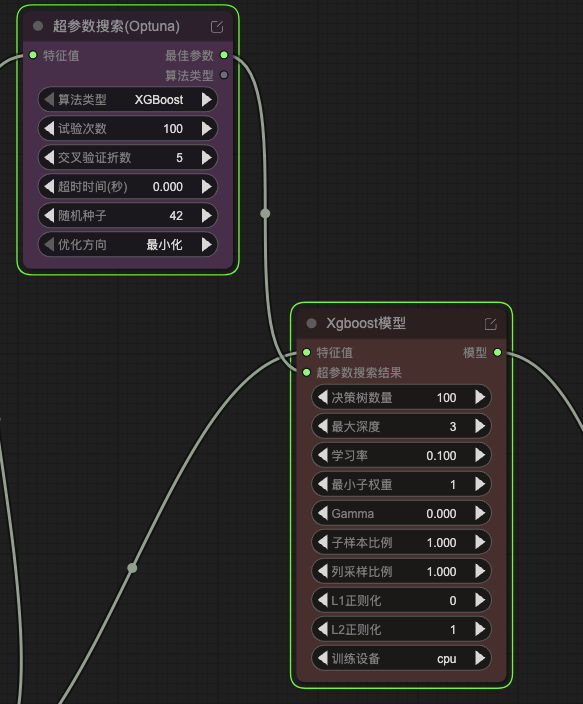Screen dimensions: 583x704
Task: Click the 特征值 input socket on the Xgboost模型 node
Action: point(307,352)
